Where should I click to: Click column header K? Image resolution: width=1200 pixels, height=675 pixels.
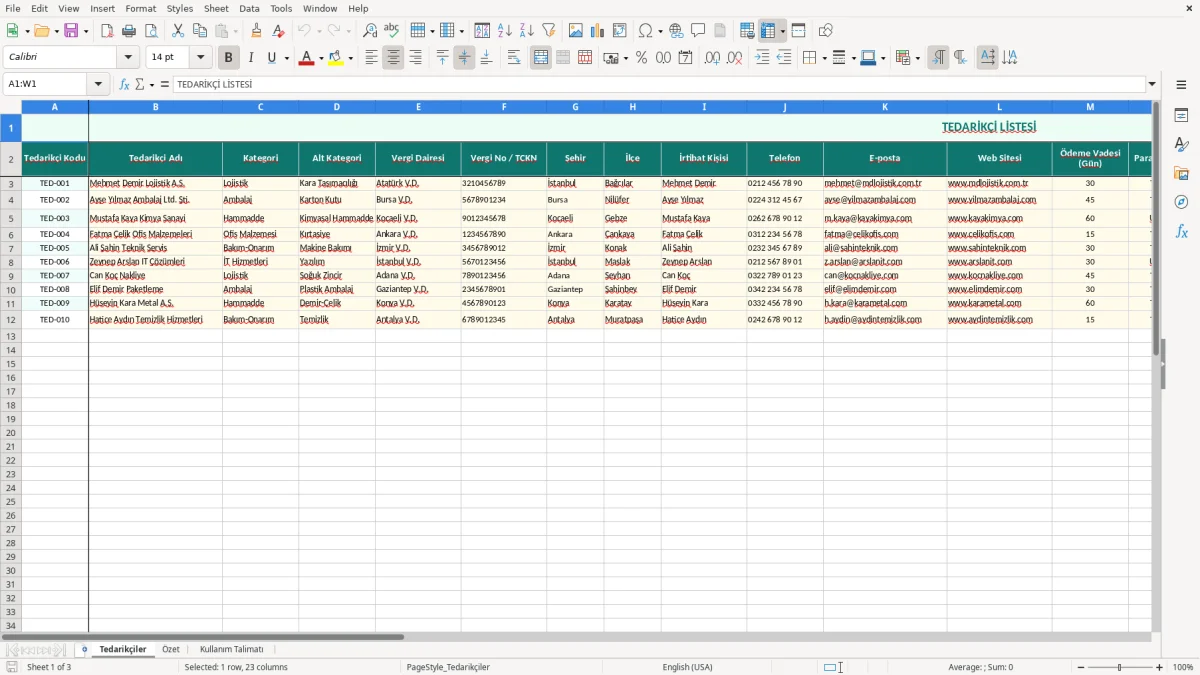click(885, 106)
